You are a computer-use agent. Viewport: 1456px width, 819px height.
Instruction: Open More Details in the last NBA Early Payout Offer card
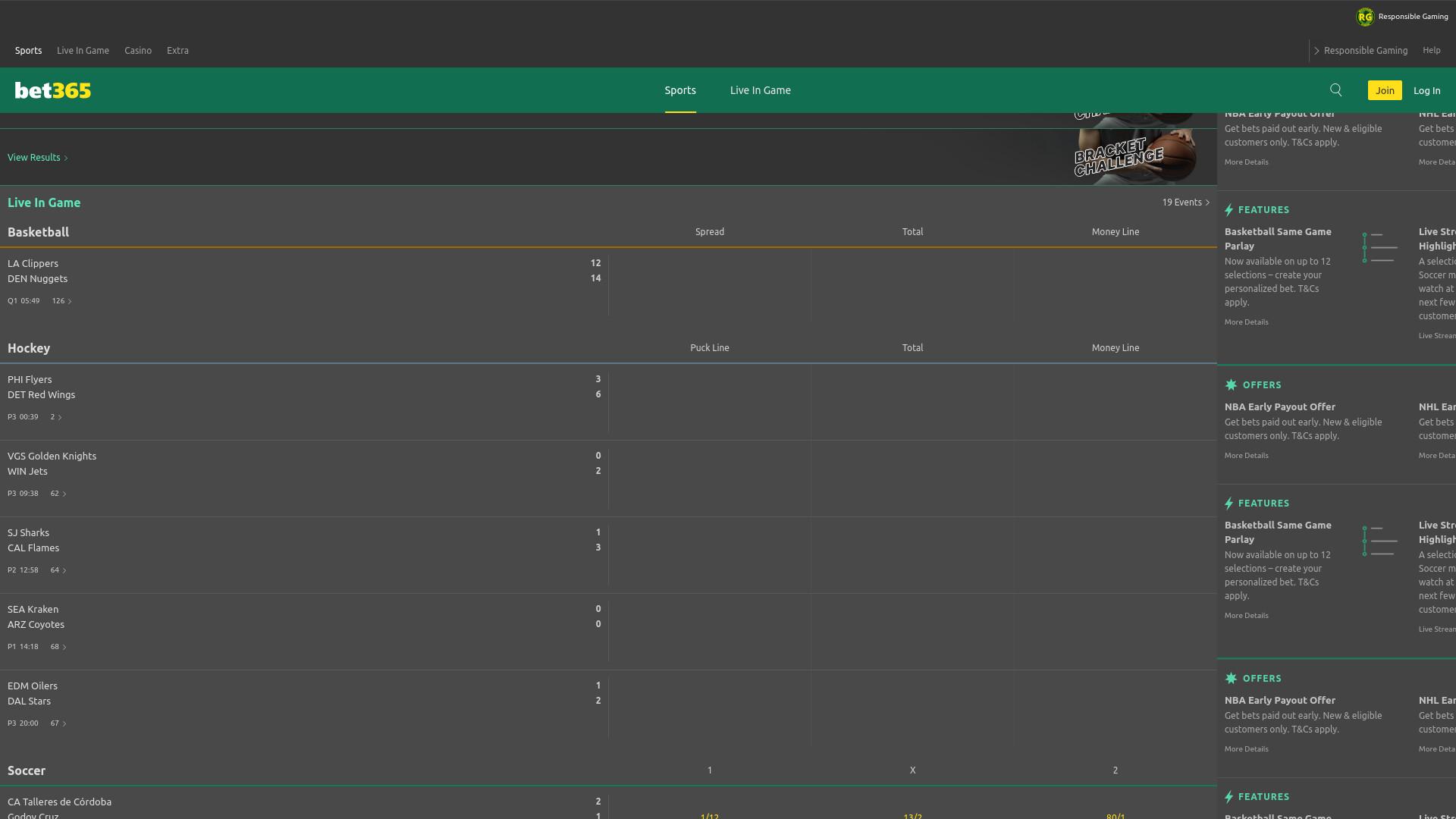(1246, 749)
